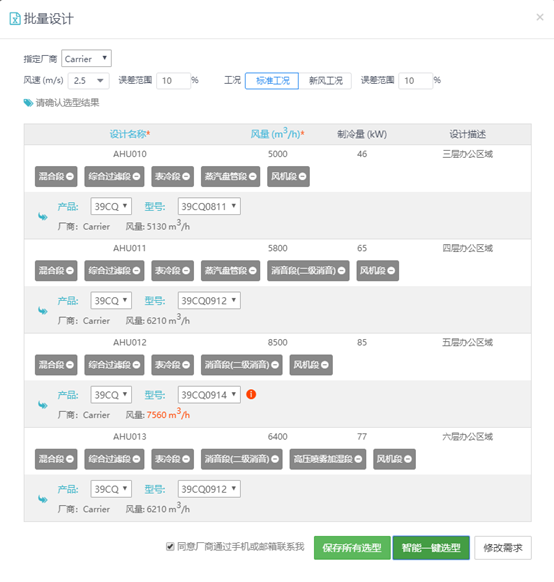
Task: Remove 消音段(二级消音) from AHU013
Action: [x=275, y=459]
